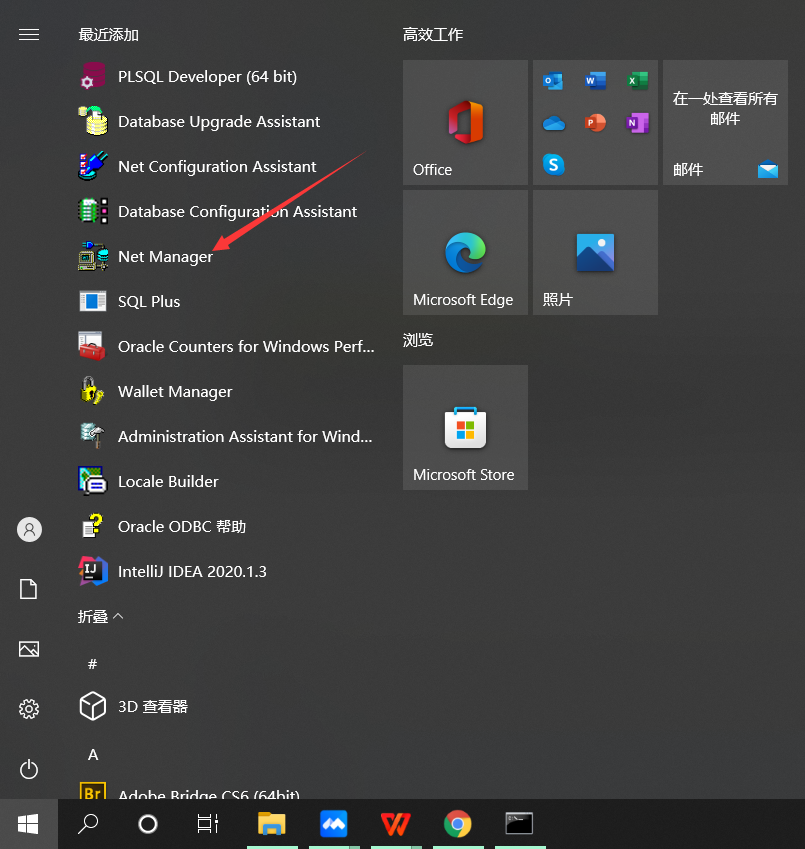
Task: Open 3D 查看器 cube icon
Action: (93, 706)
